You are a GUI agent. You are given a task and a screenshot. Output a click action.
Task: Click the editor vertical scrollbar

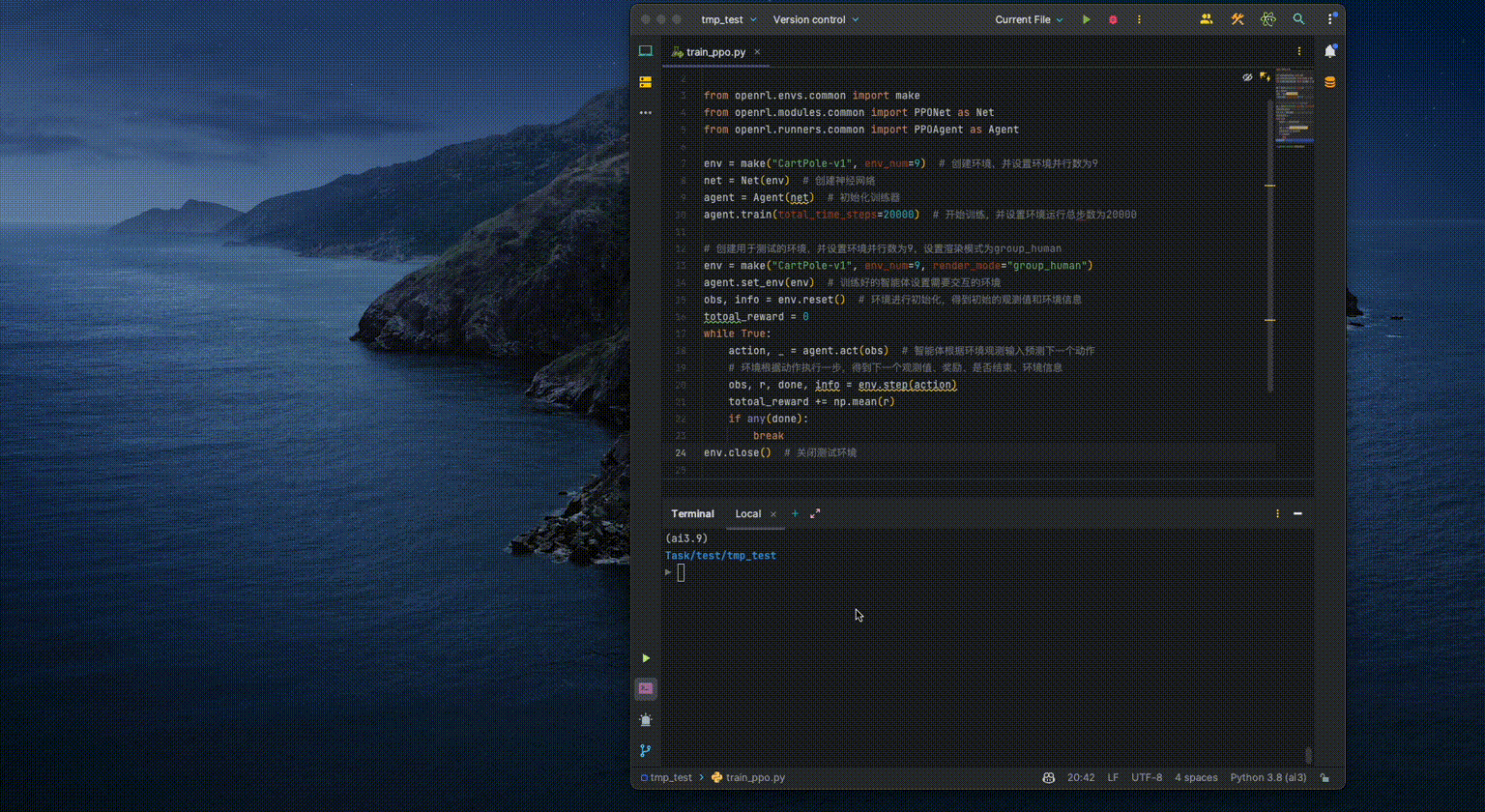[1270, 245]
